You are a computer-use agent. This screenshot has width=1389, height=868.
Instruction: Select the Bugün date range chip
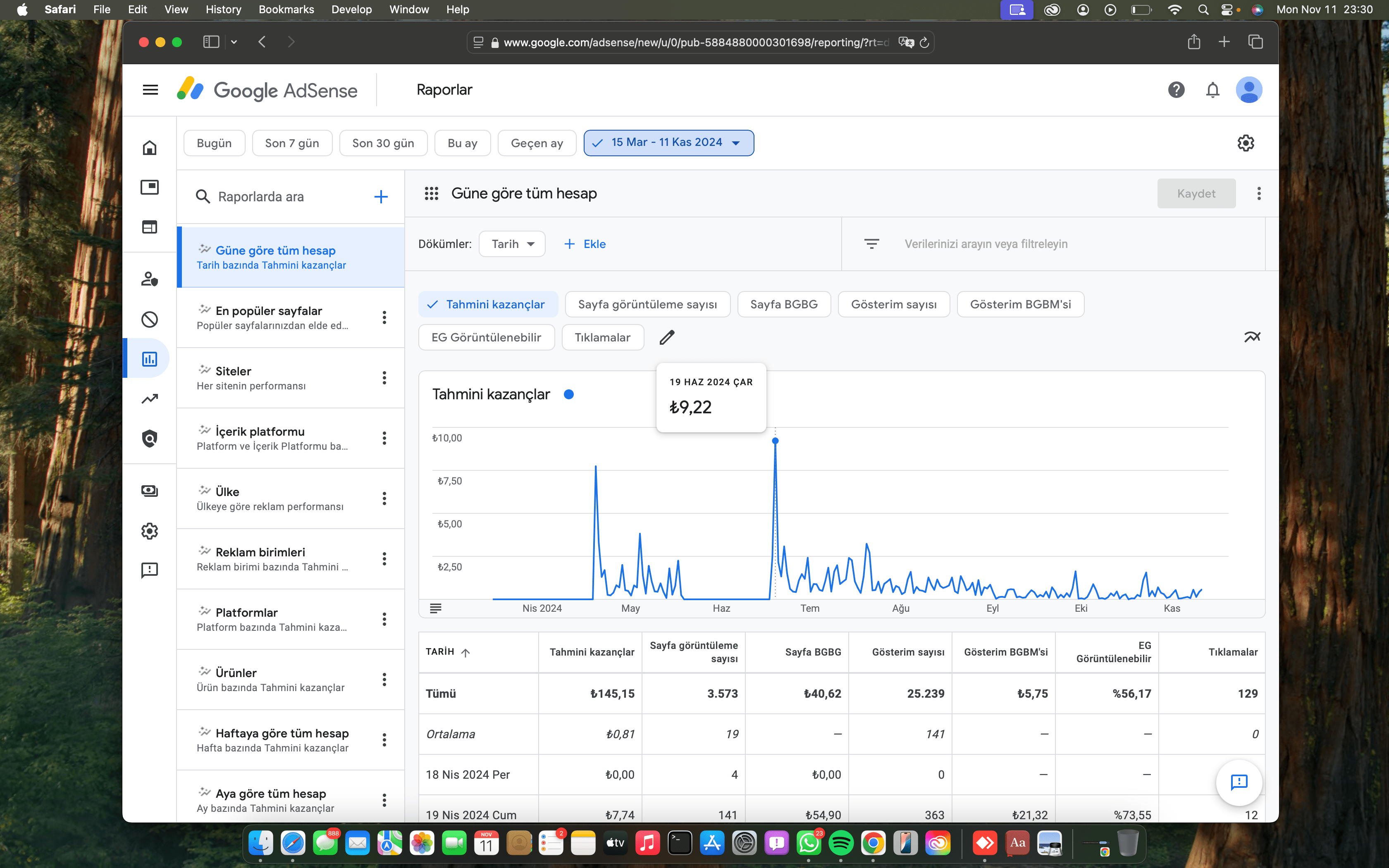(214, 143)
